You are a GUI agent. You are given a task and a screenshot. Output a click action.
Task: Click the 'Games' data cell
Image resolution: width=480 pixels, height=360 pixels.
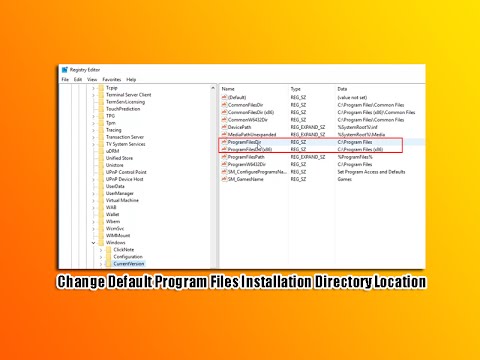pyautogui.click(x=345, y=179)
